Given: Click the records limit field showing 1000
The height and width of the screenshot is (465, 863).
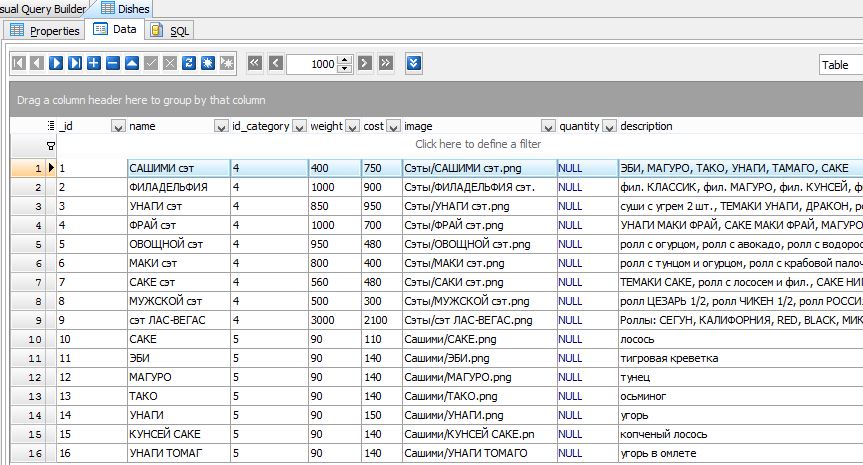Looking at the screenshot, I should tap(313, 64).
